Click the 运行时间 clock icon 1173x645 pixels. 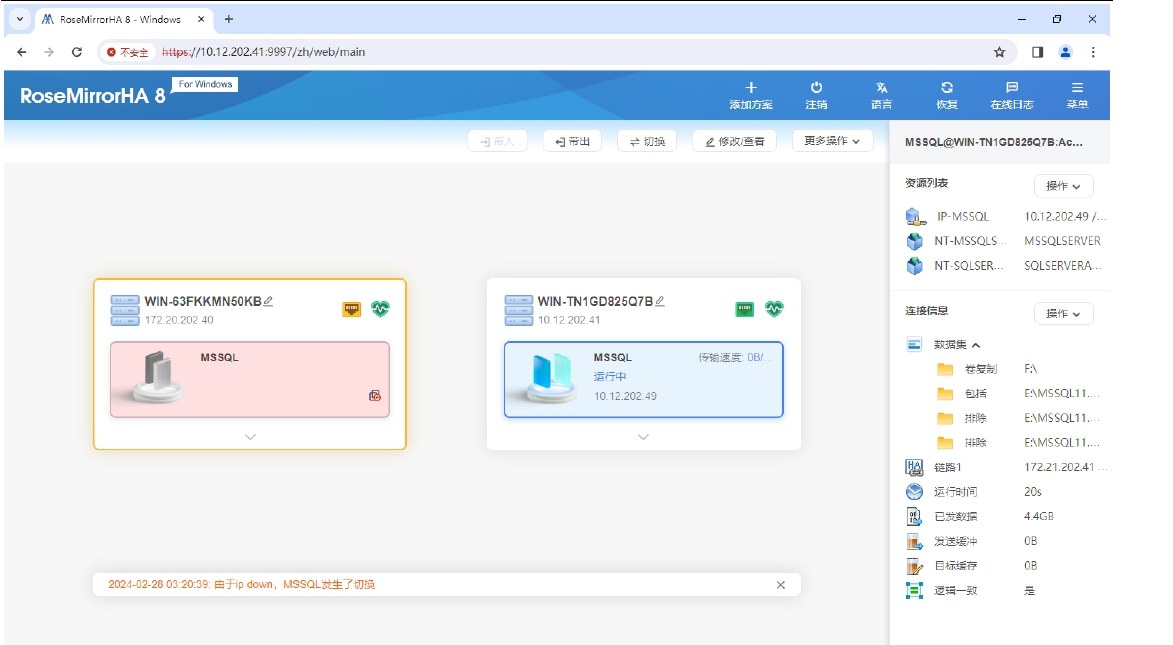(914, 492)
